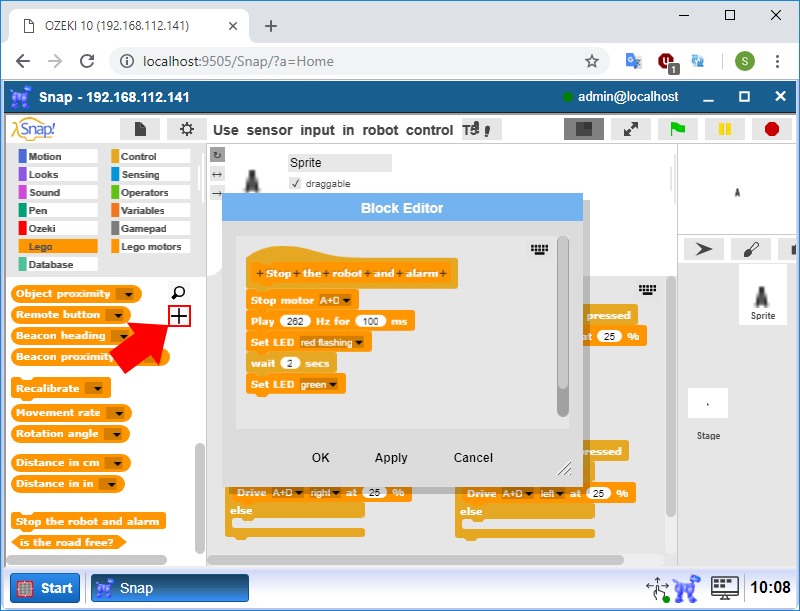The width and height of the screenshot is (800, 611).
Task: Click the green flag run icon
Action: click(x=677, y=129)
